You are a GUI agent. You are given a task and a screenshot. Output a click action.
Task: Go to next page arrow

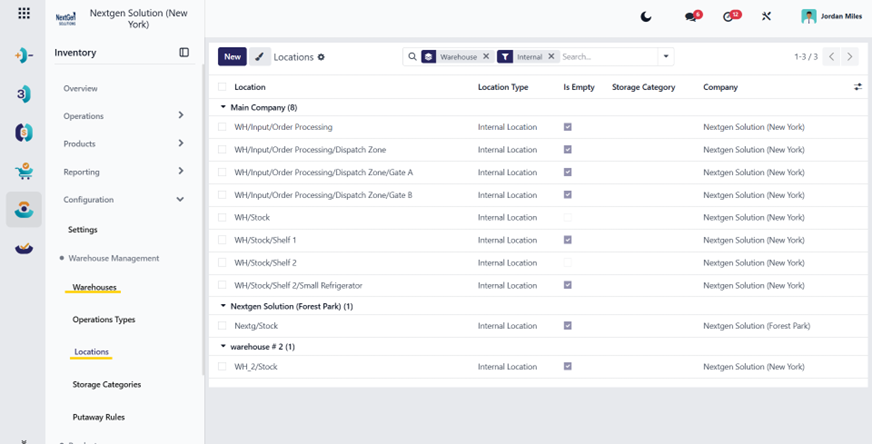(849, 57)
